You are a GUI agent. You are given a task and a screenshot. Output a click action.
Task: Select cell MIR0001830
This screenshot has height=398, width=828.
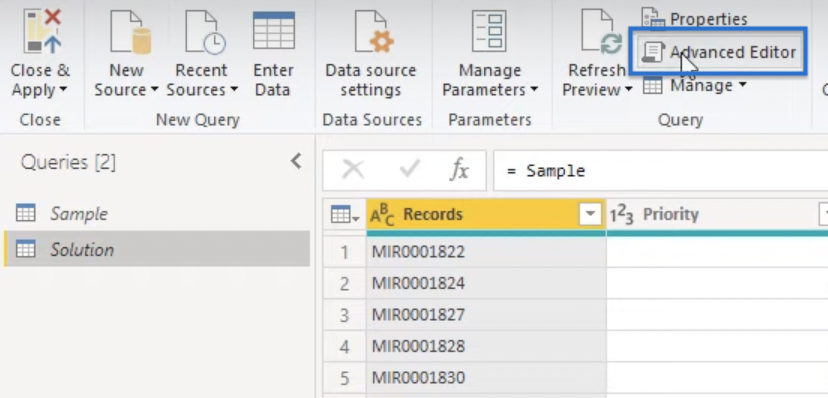(x=486, y=378)
